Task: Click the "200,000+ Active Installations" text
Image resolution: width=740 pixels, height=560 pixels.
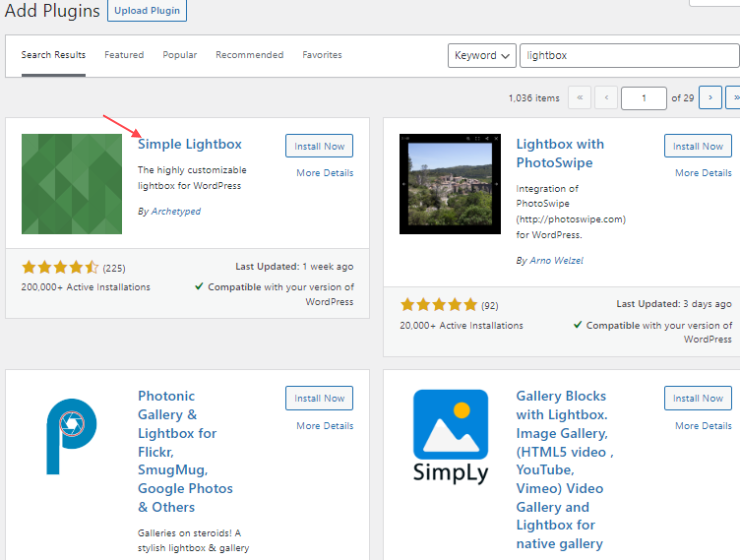Action: pos(85,287)
